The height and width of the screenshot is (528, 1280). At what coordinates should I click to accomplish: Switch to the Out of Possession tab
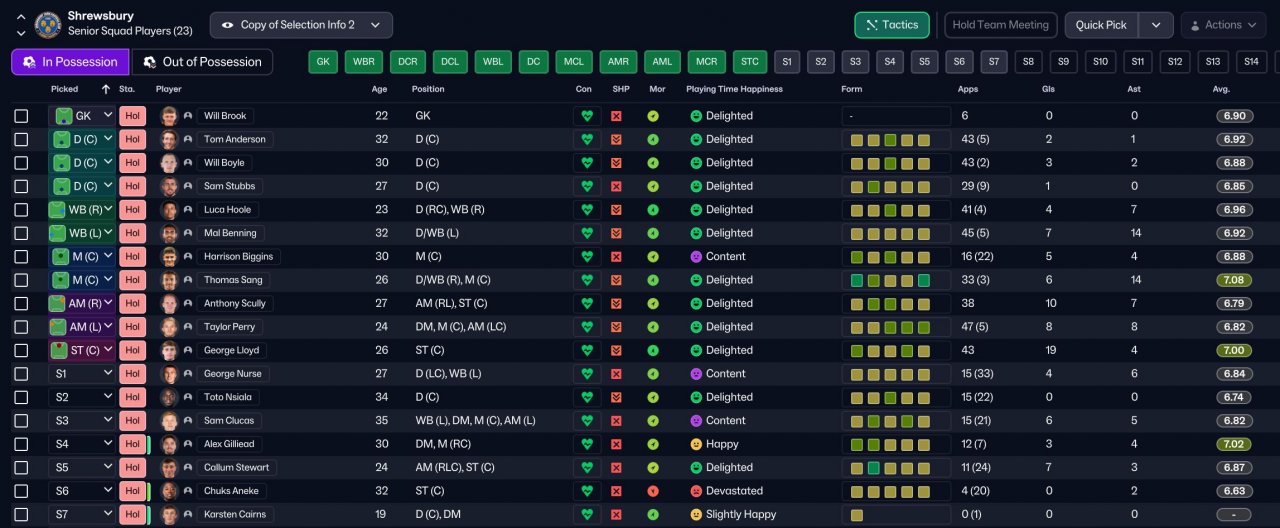tap(202, 62)
